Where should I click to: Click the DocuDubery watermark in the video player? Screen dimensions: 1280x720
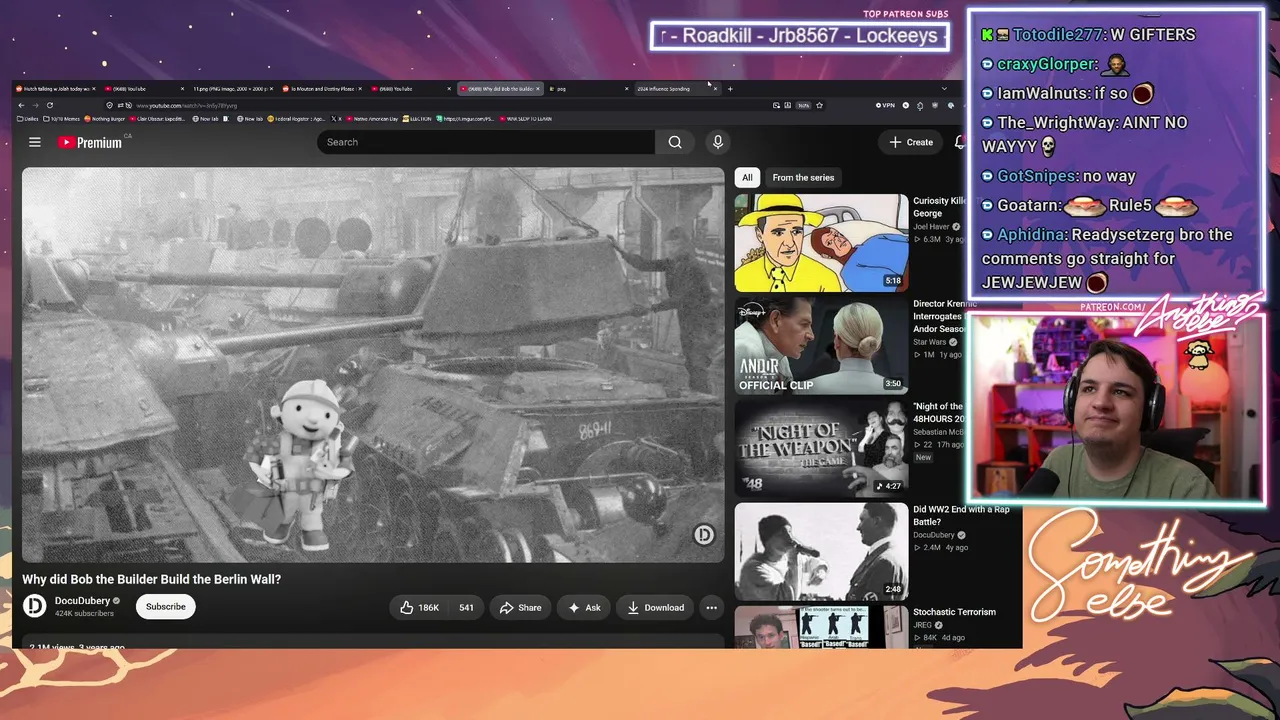click(704, 535)
